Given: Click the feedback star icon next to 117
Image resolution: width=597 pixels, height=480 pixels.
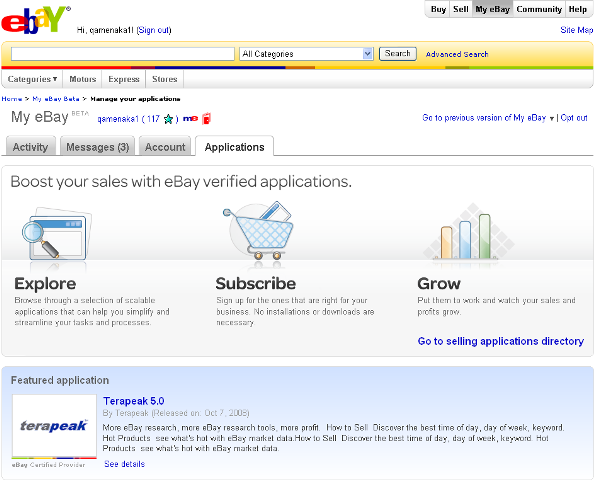Looking at the screenshot, I should [x=168, y=119].
